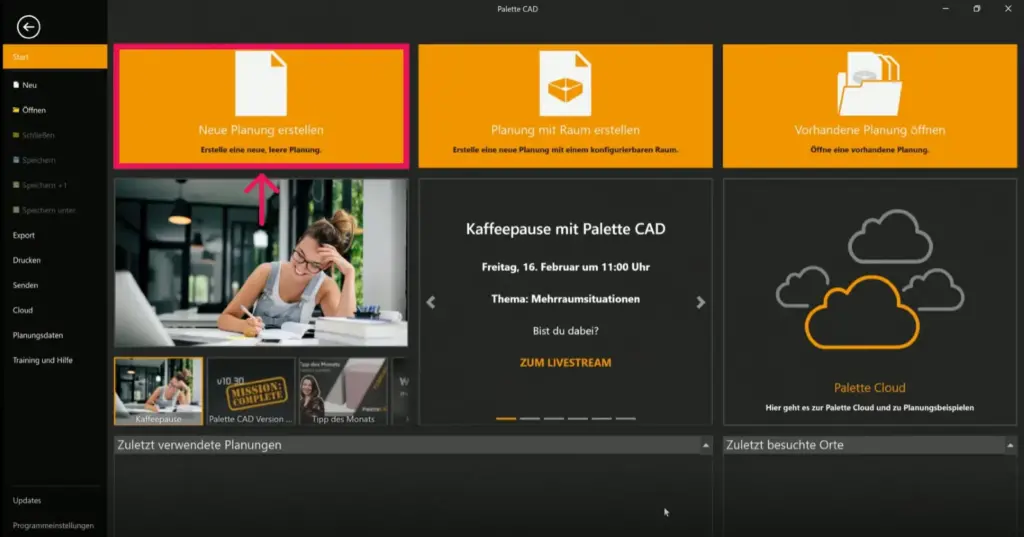This screenshot has height=537, width=1024.
Task: Go to previous news slide arrow
Action: click(x=431, y=302)
